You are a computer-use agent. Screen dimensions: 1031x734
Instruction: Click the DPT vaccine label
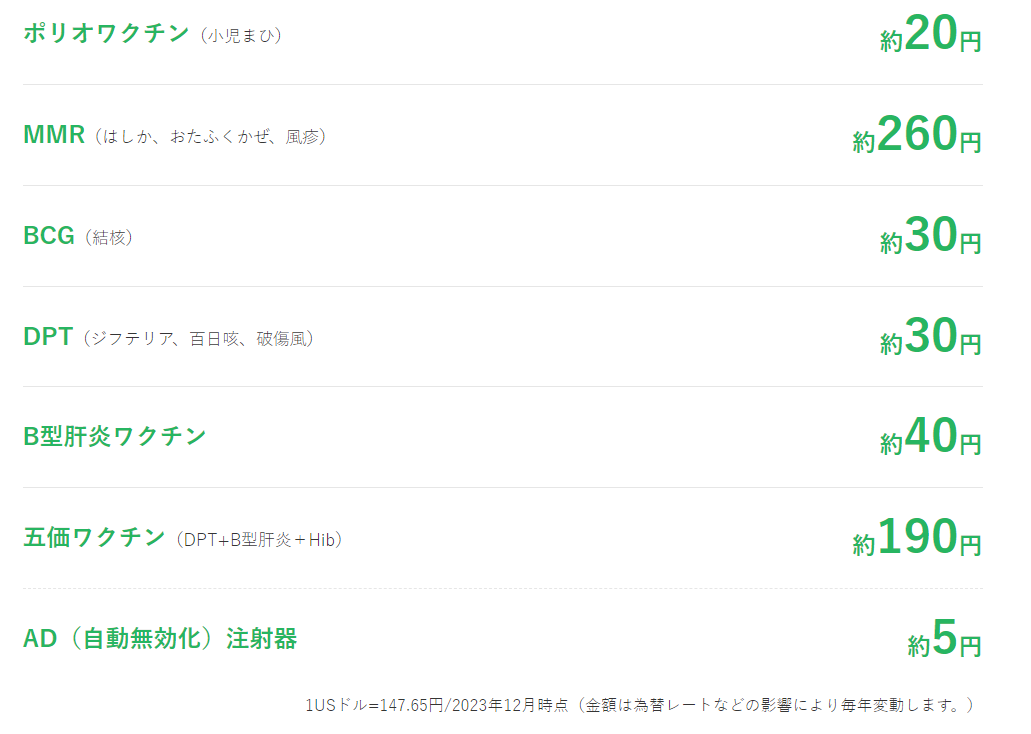click(47, 336)
